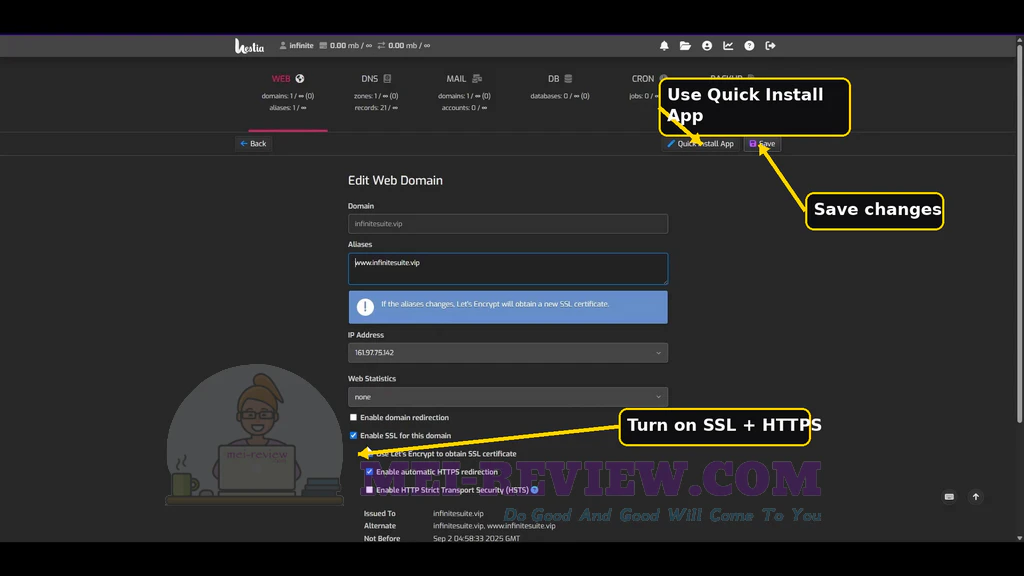Click the Let's Encrypt alias info notice
Image resolution: width=1024 pixels, height=576 pixels.
(508, 307)
